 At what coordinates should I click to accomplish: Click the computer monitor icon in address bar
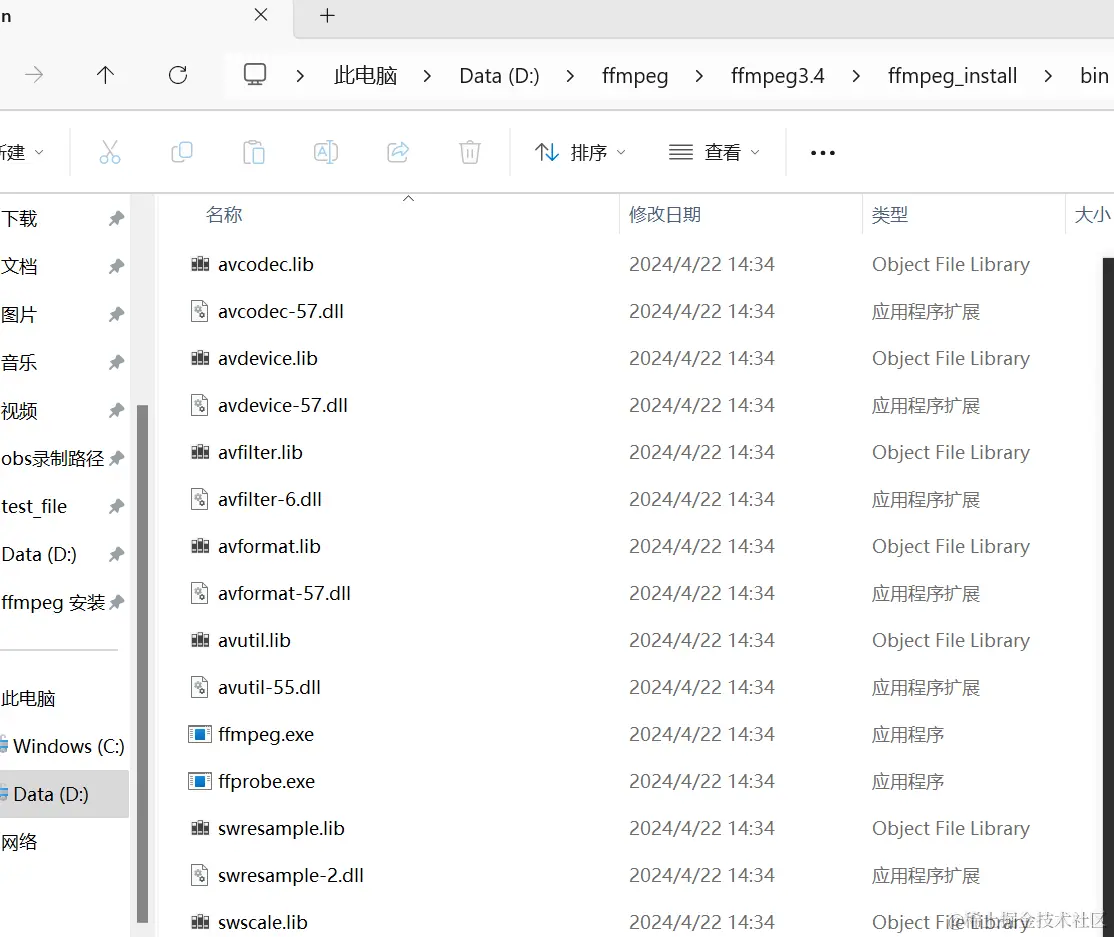(255, 75)
